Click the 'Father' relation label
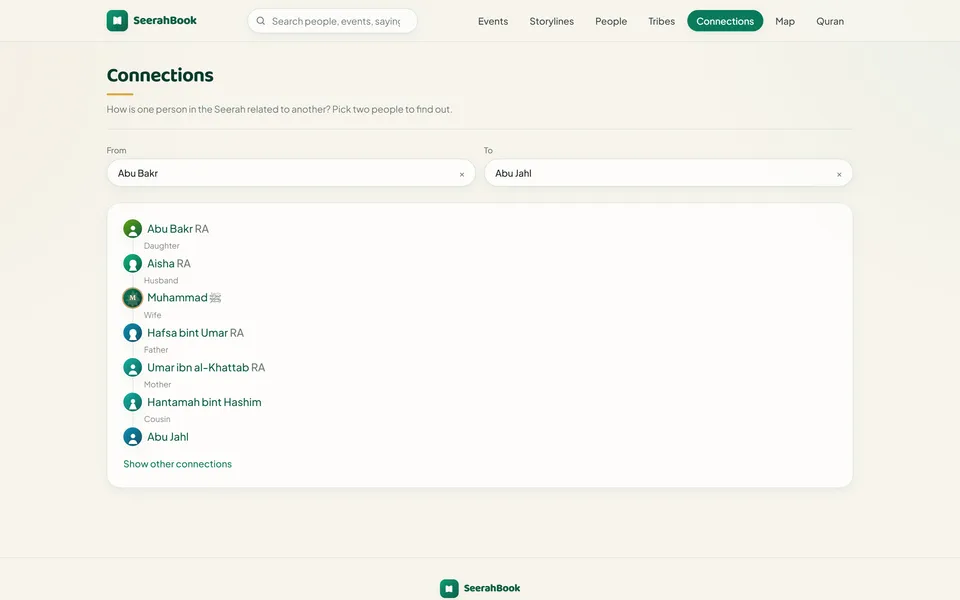960x600 pixels. (x=156, y=350)
